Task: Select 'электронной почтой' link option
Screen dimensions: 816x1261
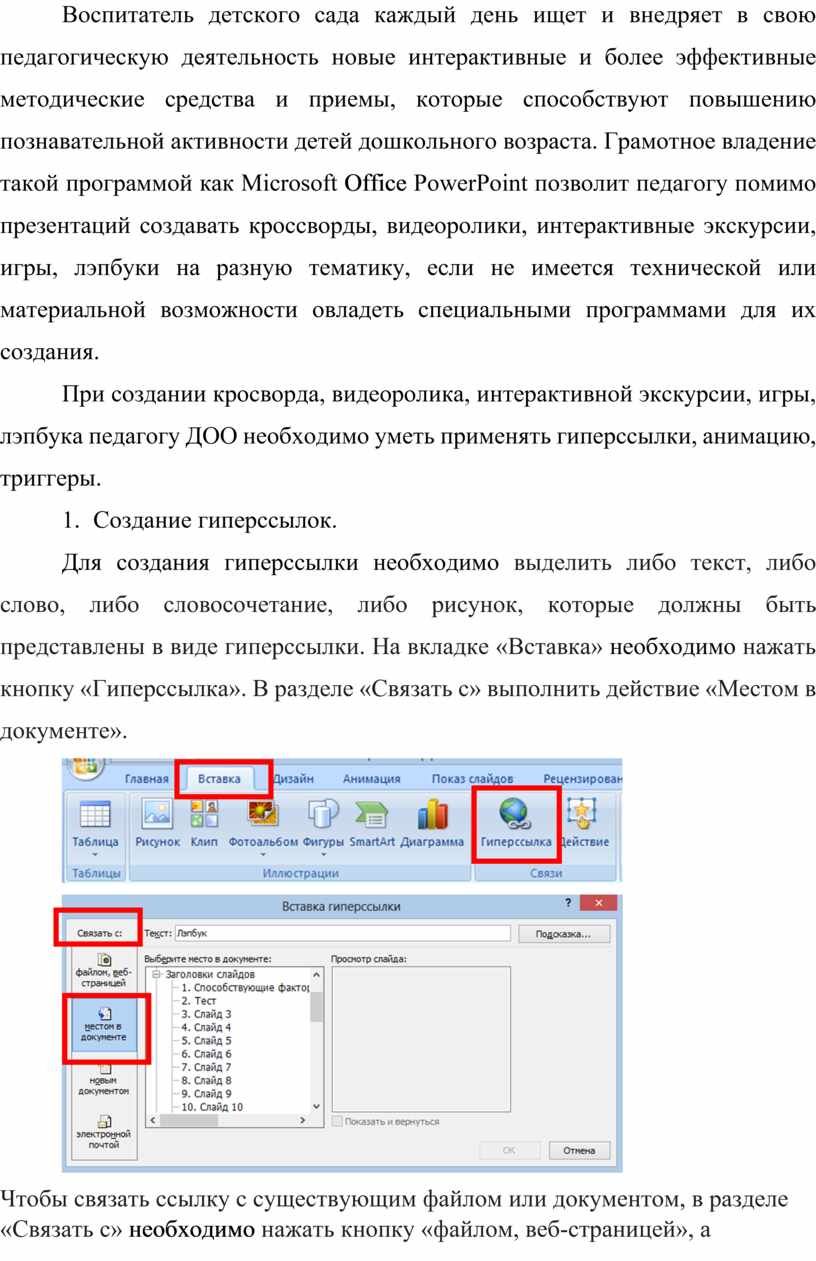Action: point(102,1132)
